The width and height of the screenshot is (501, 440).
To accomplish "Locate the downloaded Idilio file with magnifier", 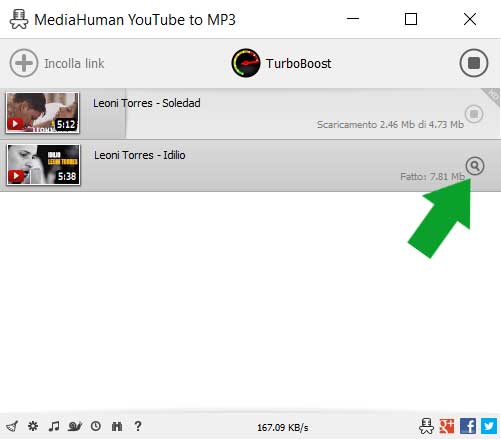I will point(475,166).
